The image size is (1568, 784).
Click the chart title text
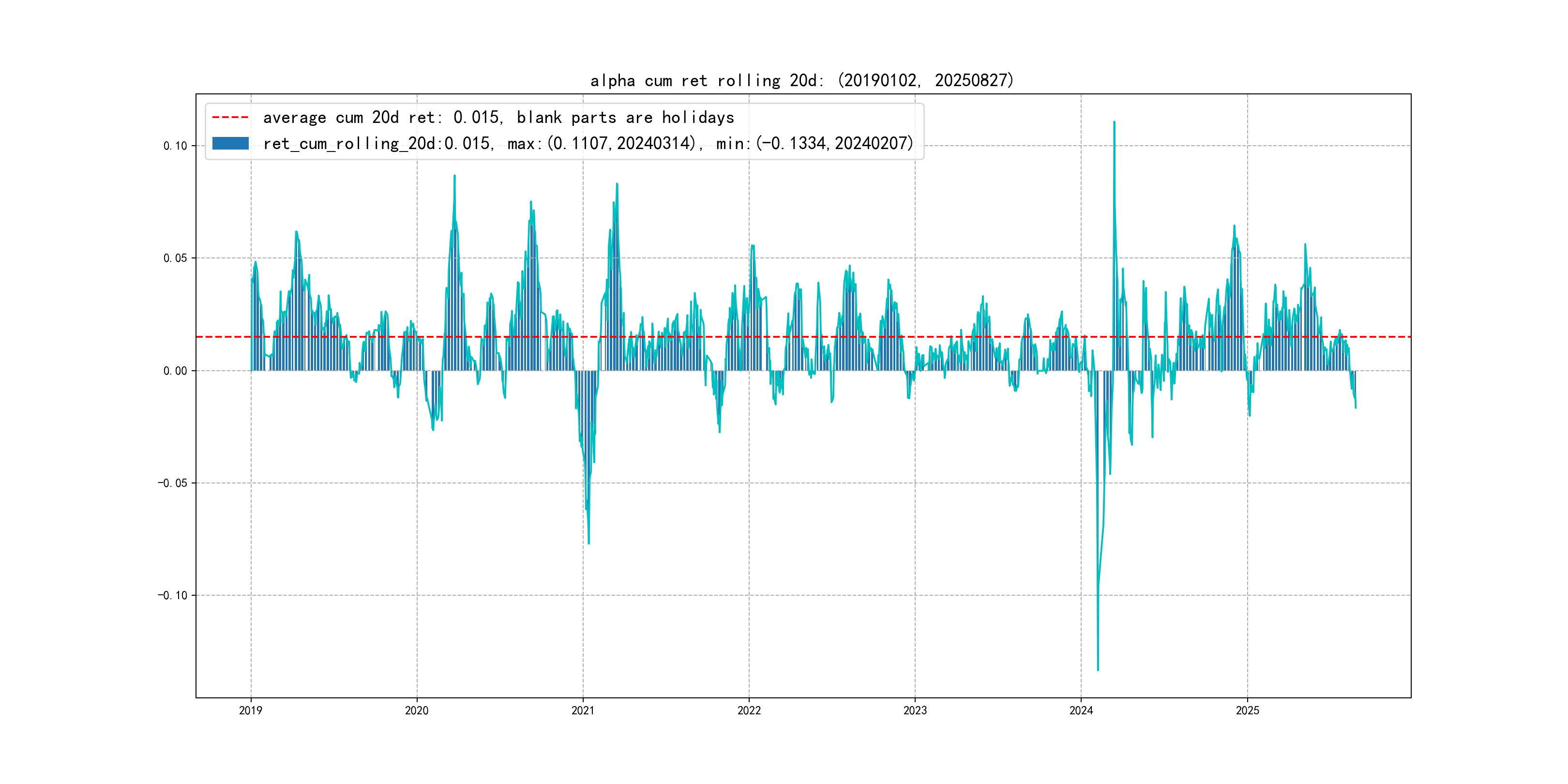[802, 80]
